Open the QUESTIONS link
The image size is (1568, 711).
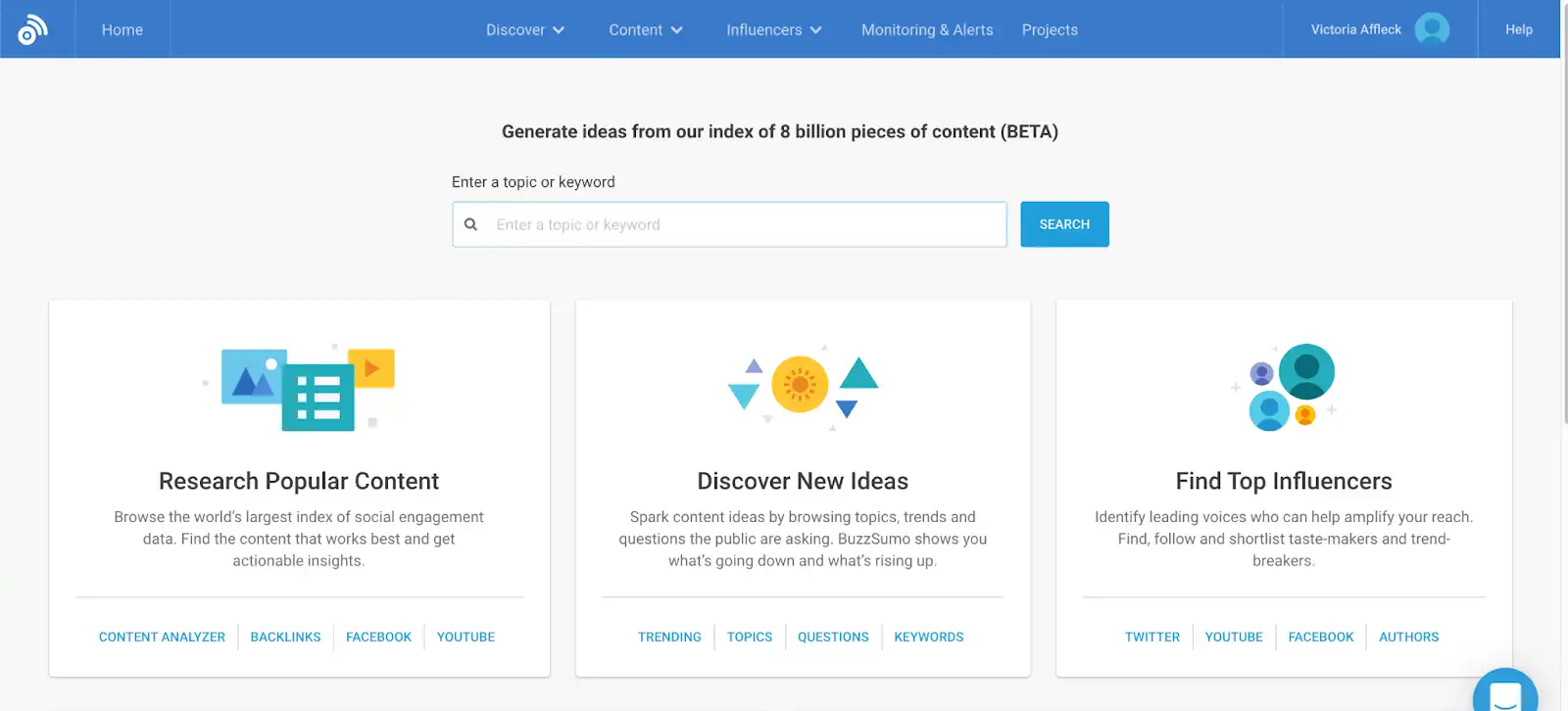[833, 637]
